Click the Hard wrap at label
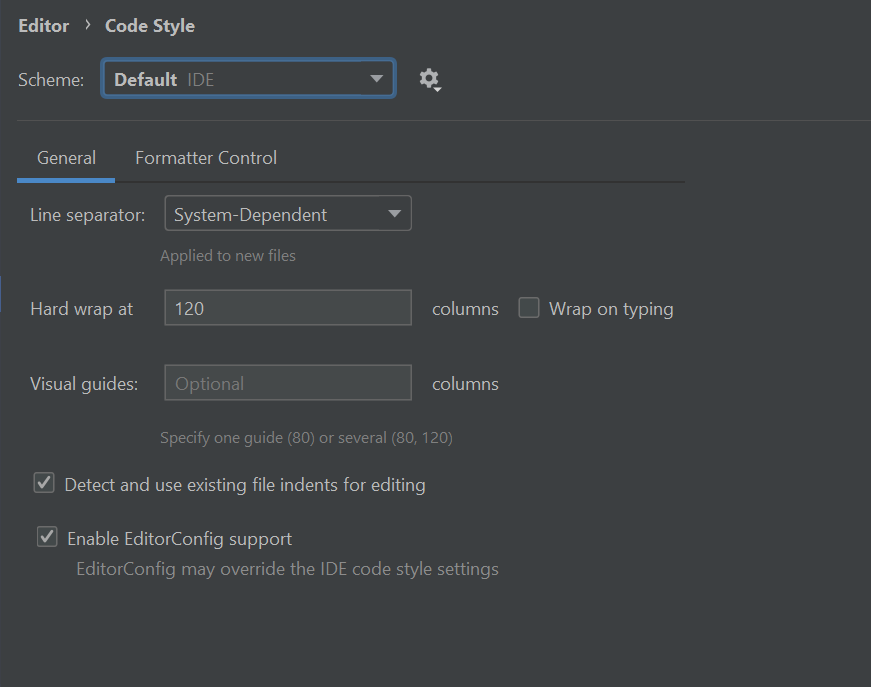 (x=82, y=309)
